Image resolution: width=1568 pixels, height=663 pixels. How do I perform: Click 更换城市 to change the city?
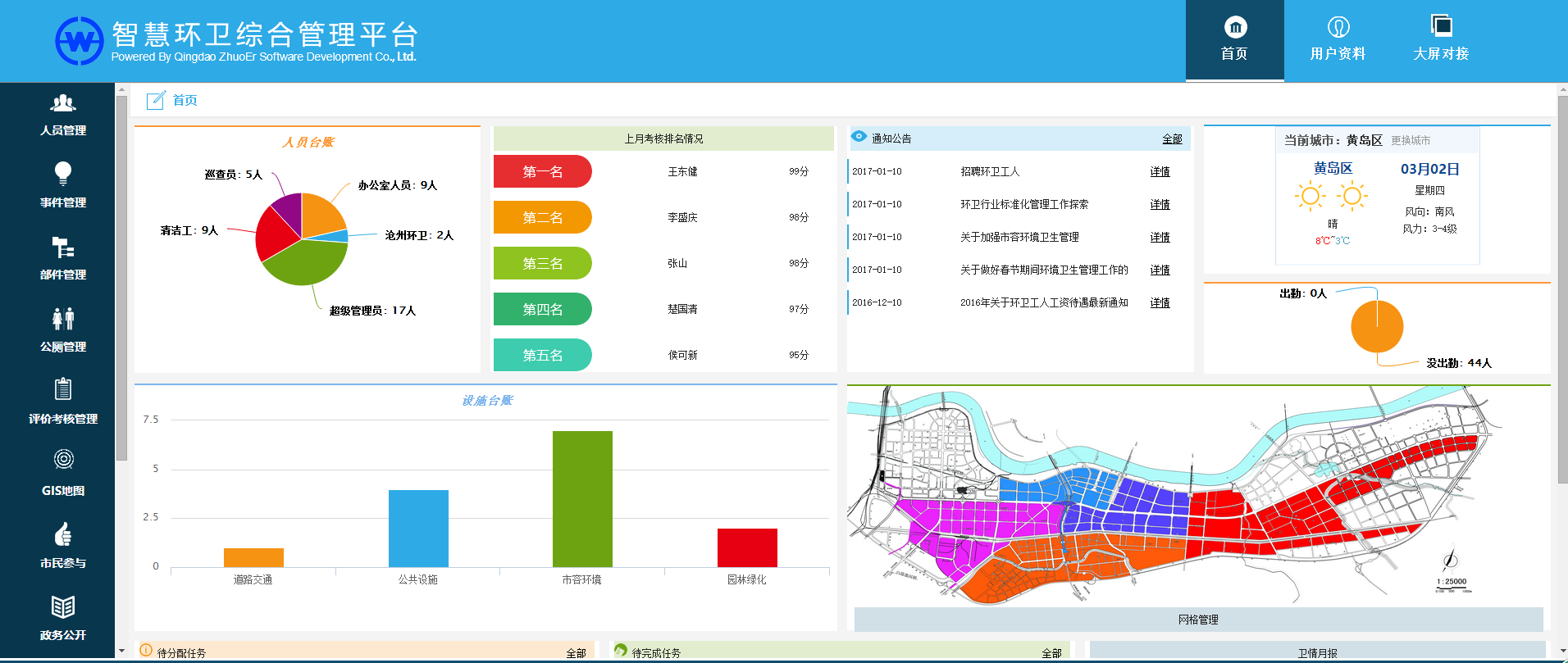tap(1411, 140)
